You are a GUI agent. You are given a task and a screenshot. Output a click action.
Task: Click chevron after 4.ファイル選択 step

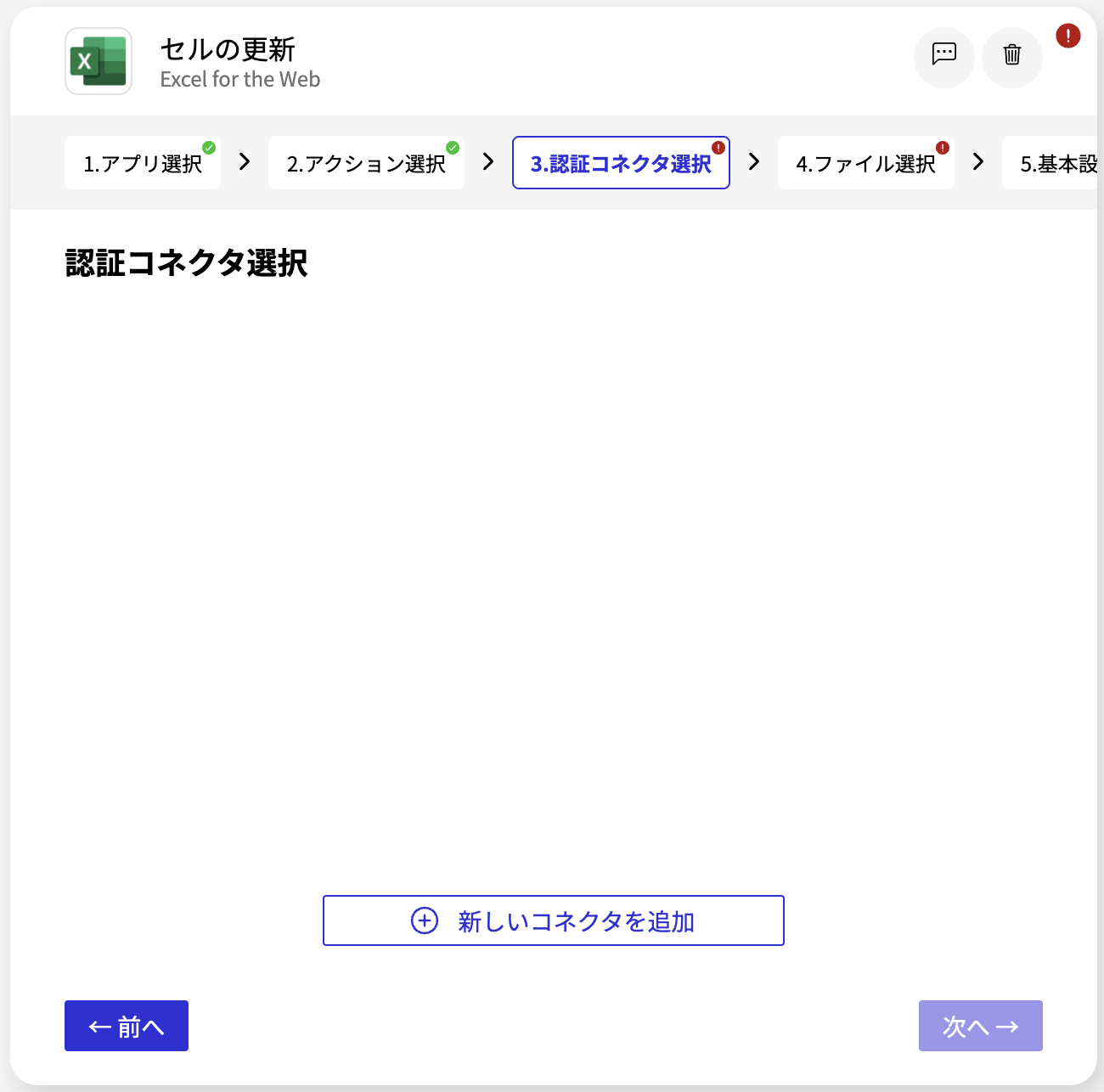click(x=978, y=161)
